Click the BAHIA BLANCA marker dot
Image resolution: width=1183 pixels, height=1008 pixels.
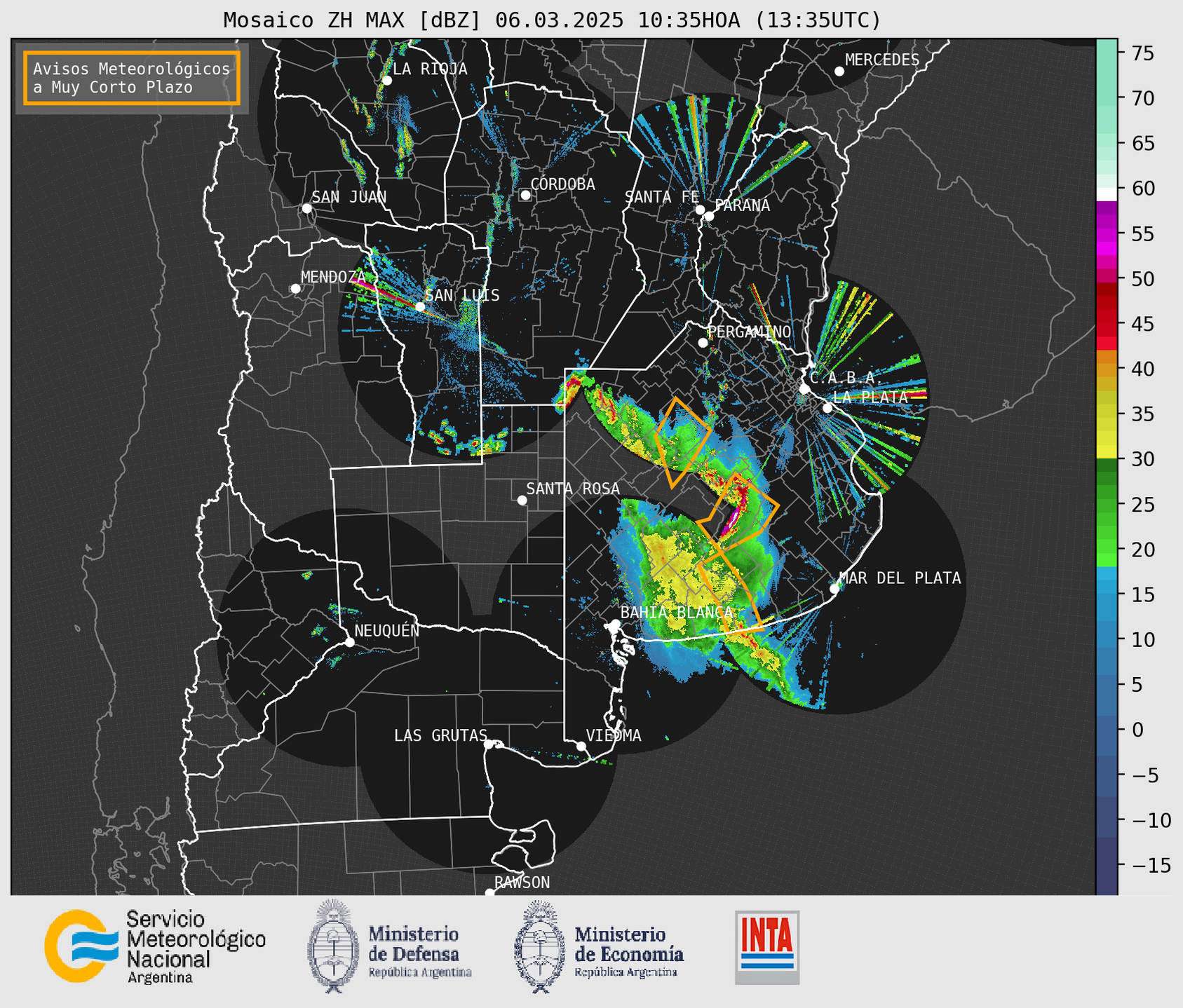pyautogui.click(x=615, y=624)
